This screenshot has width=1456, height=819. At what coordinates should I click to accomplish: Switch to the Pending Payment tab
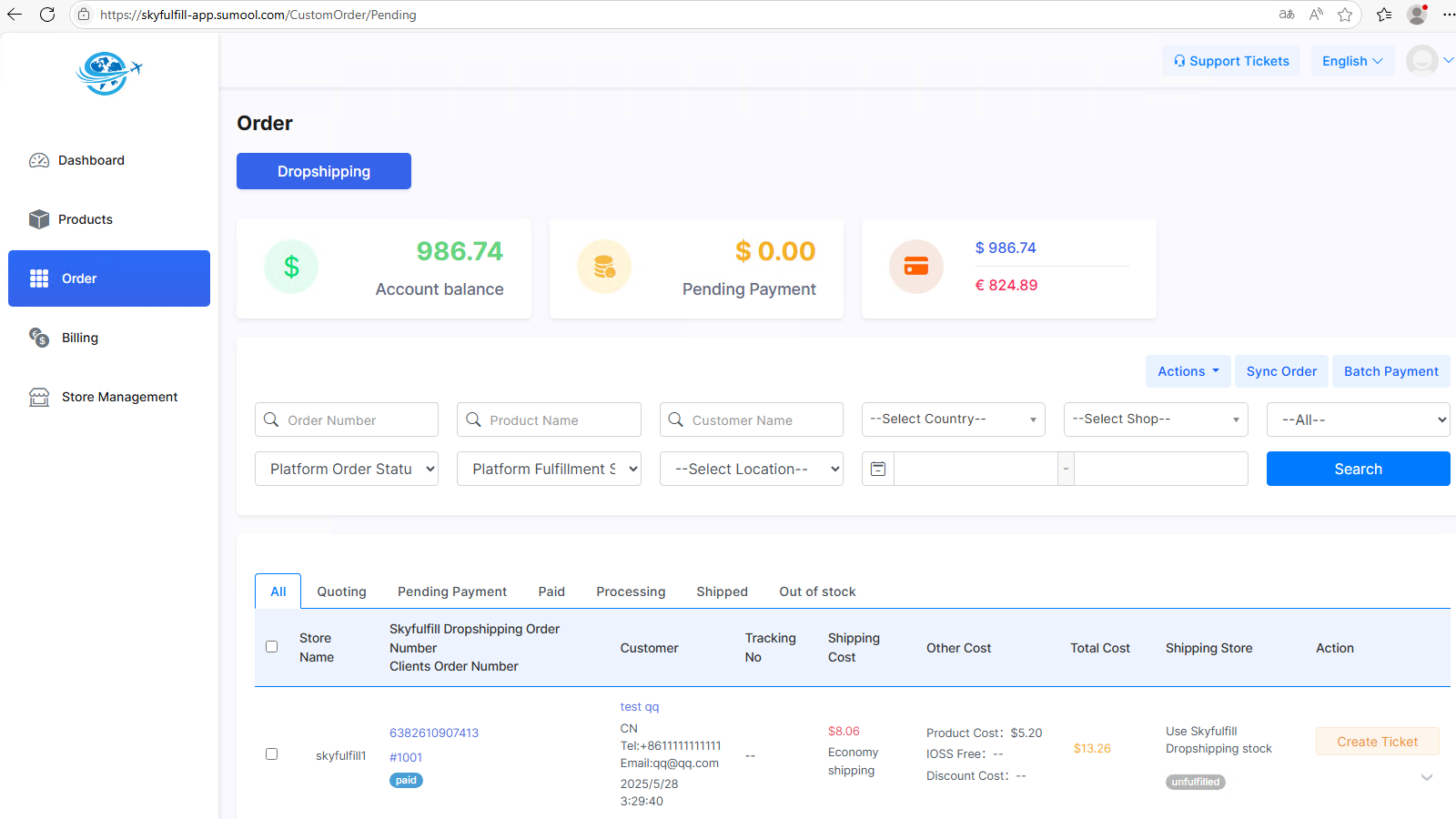452,591
